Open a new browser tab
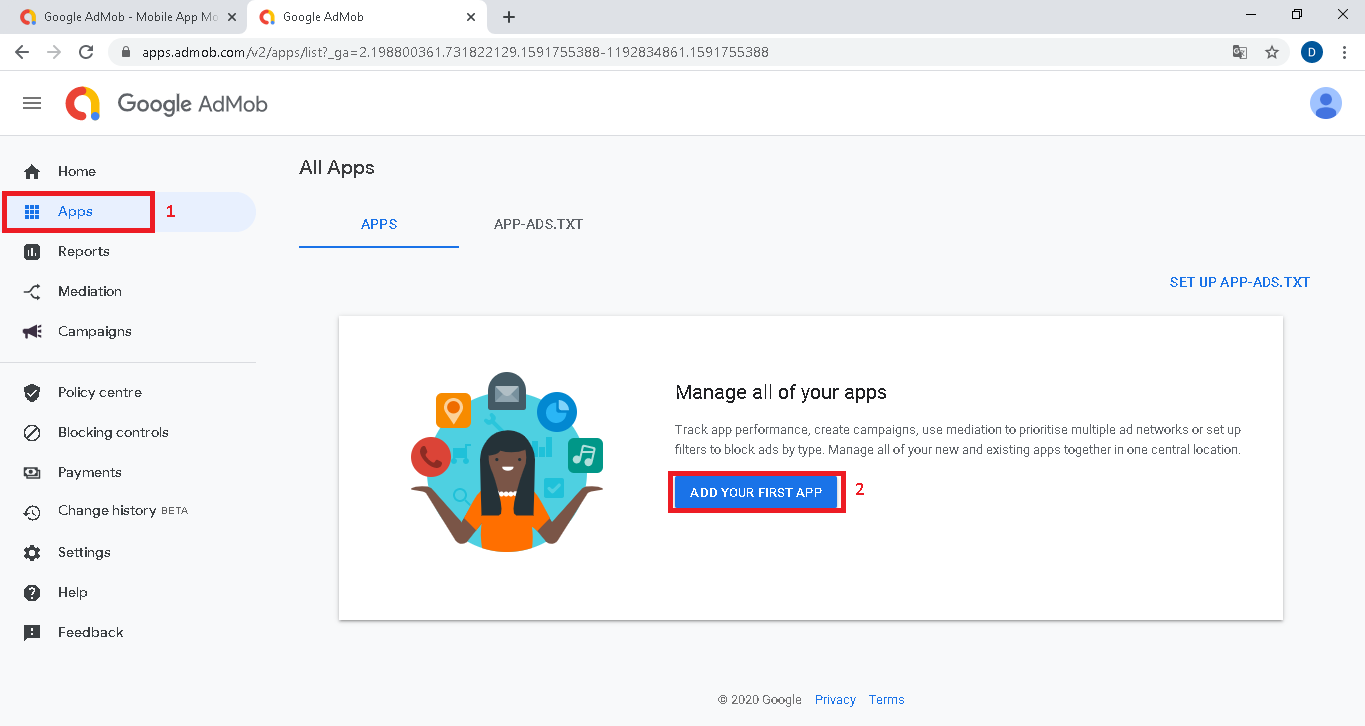Screen dimensions: 1365x726 pyautogui.click(x=509, y=17)
